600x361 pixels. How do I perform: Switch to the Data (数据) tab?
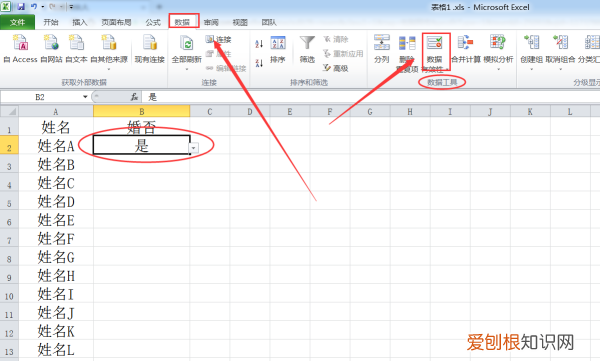(183, 22)
